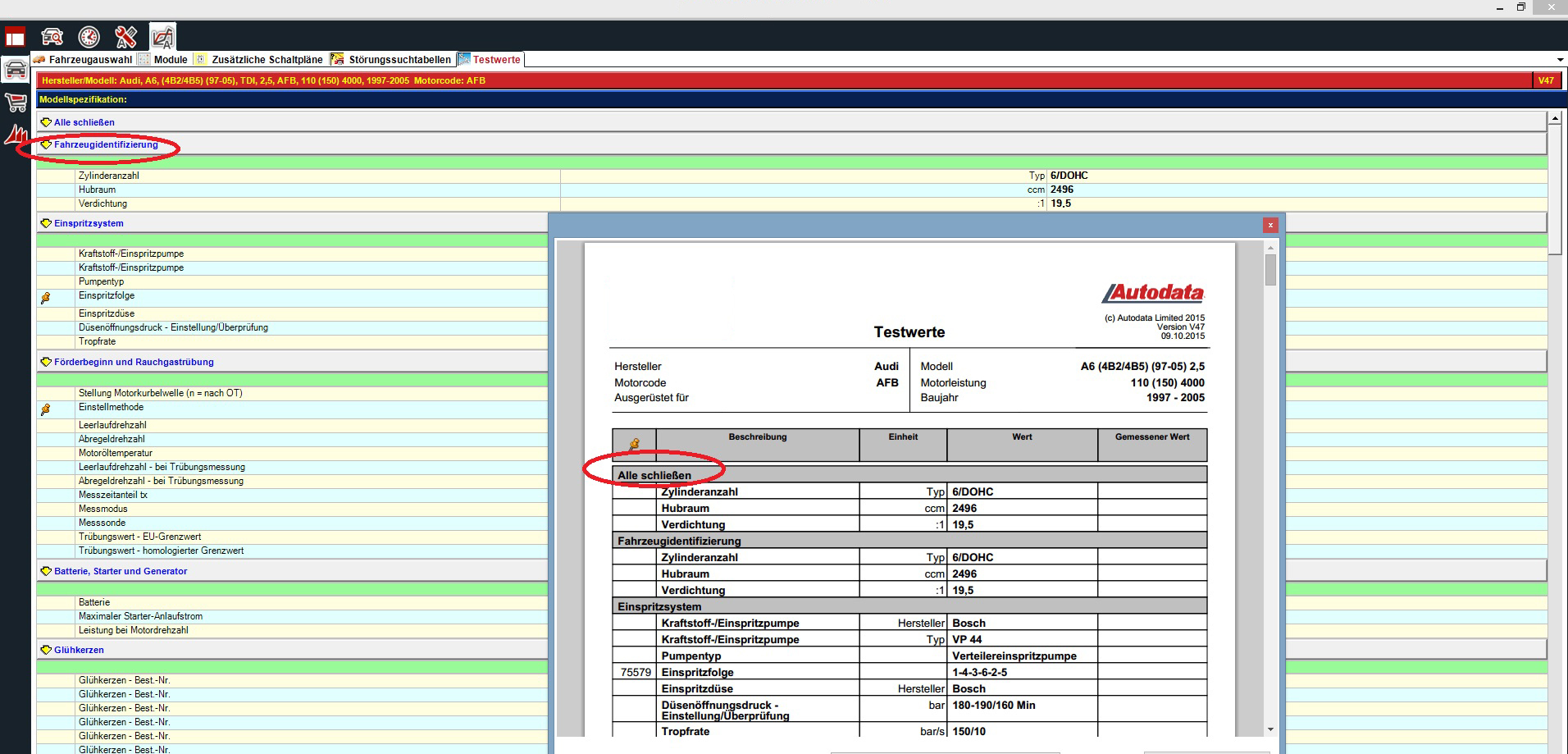The image size is (1568, 754).
Task: Collapse the Fahrzeugidentifizierung section in main list
Action: [x=106, y=144]
